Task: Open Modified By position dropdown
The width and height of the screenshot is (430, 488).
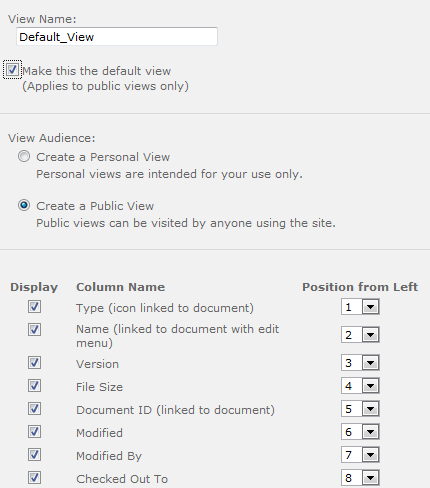Action: coord(360,455)
